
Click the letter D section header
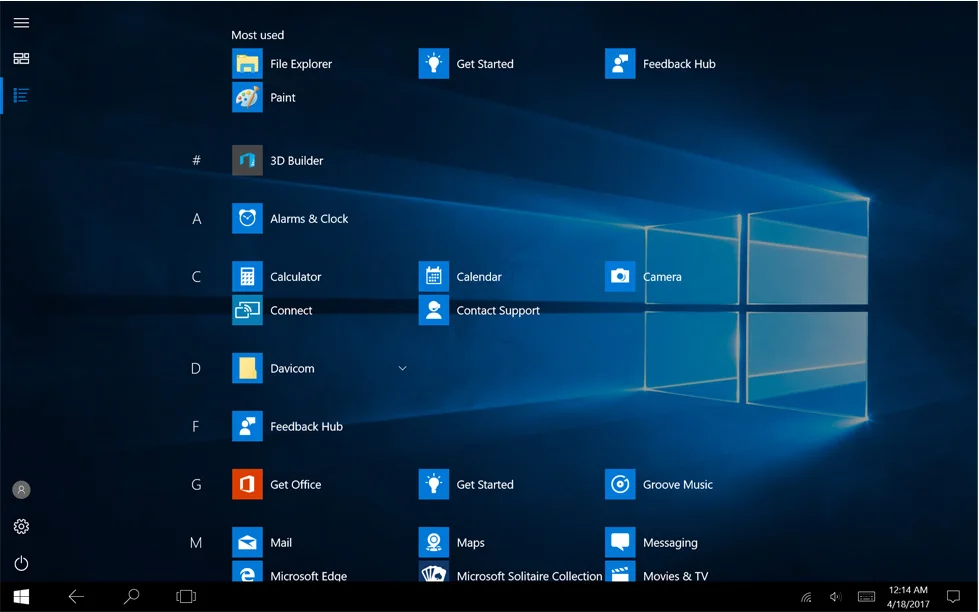pyautogui.click(x=196, y=368)
